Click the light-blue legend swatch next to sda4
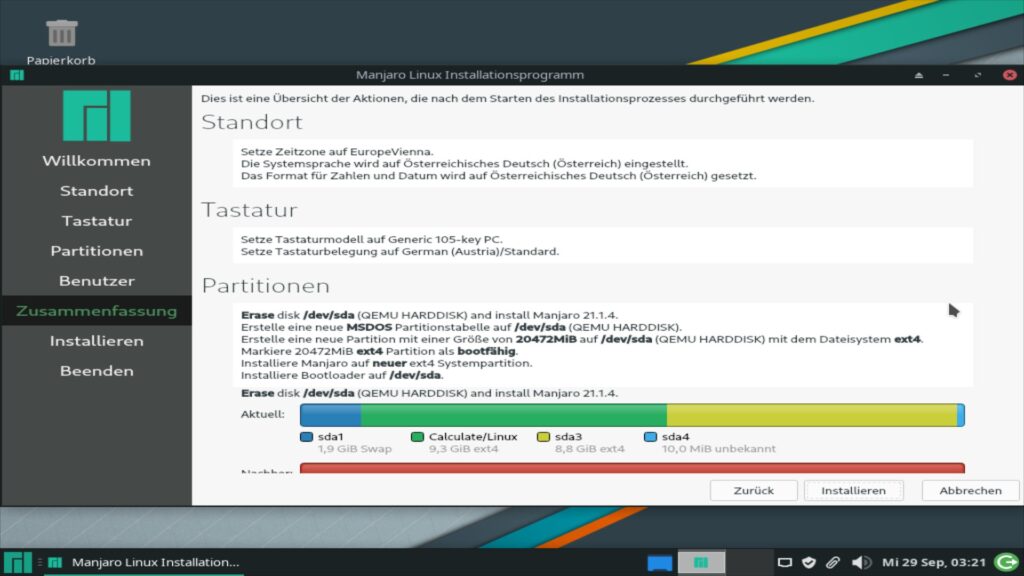 click(650, 437)
